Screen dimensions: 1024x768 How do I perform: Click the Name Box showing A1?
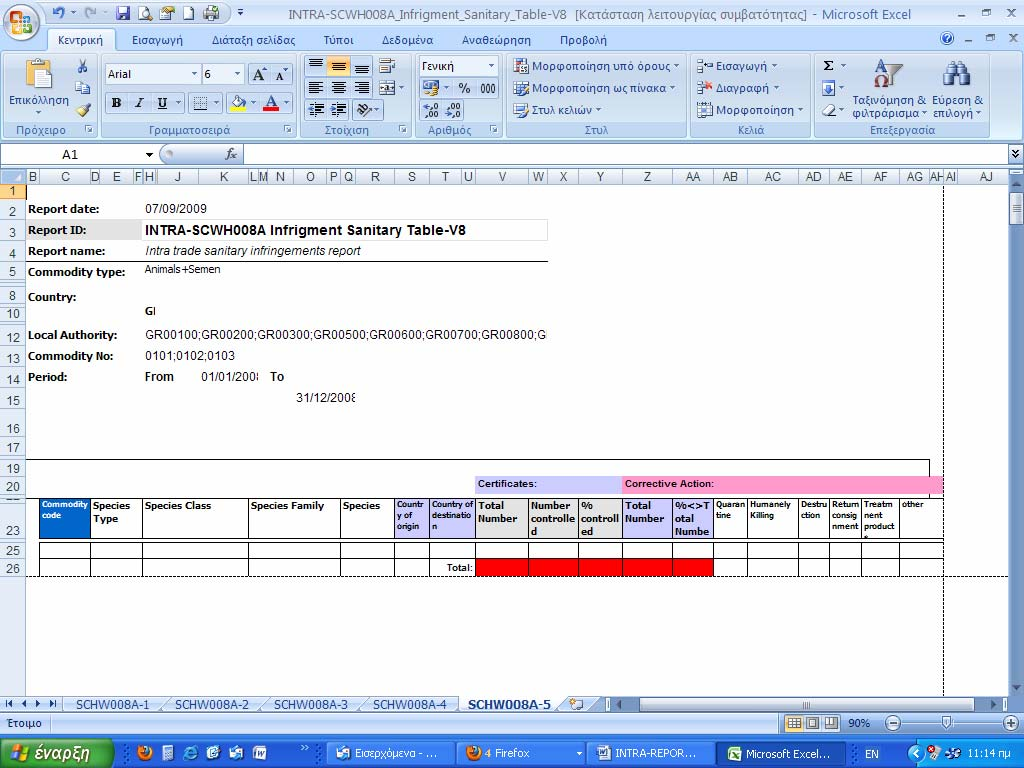tap(70, 155)
